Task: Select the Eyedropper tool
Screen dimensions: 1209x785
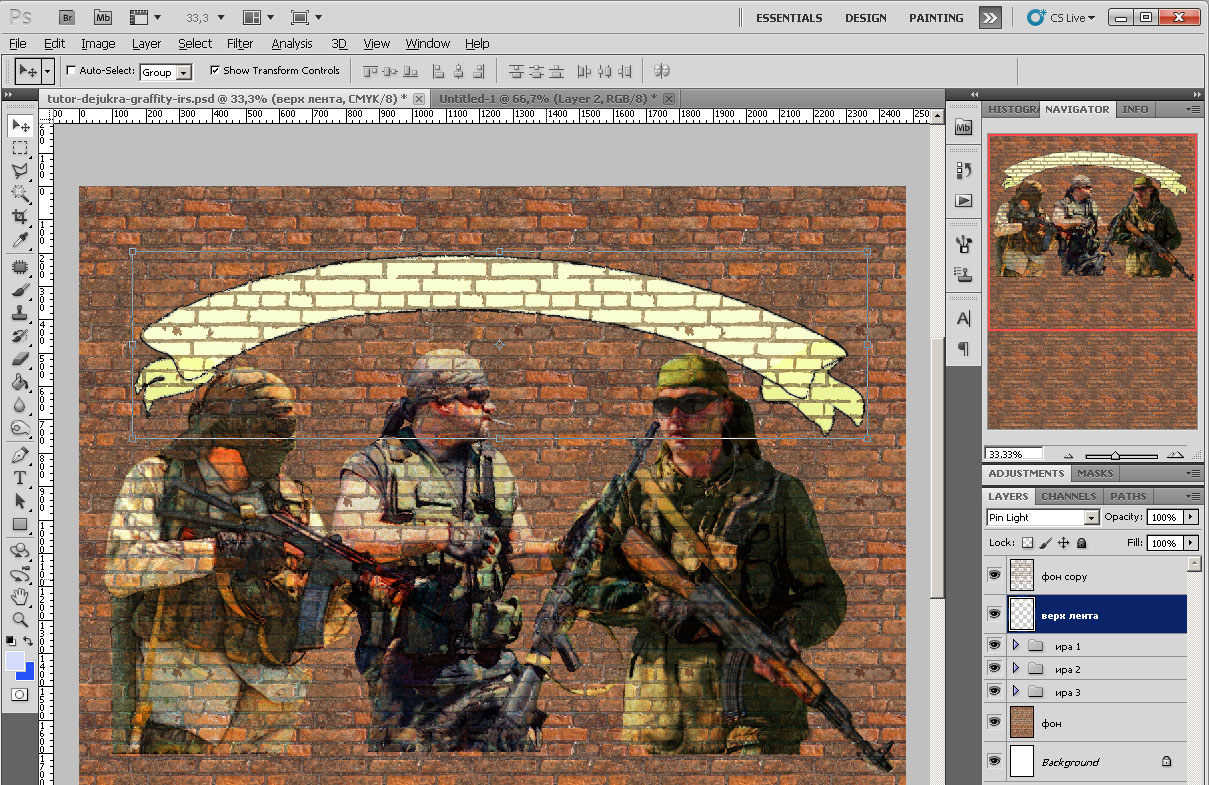Action: pyautogui.click(x=19, y=240)
